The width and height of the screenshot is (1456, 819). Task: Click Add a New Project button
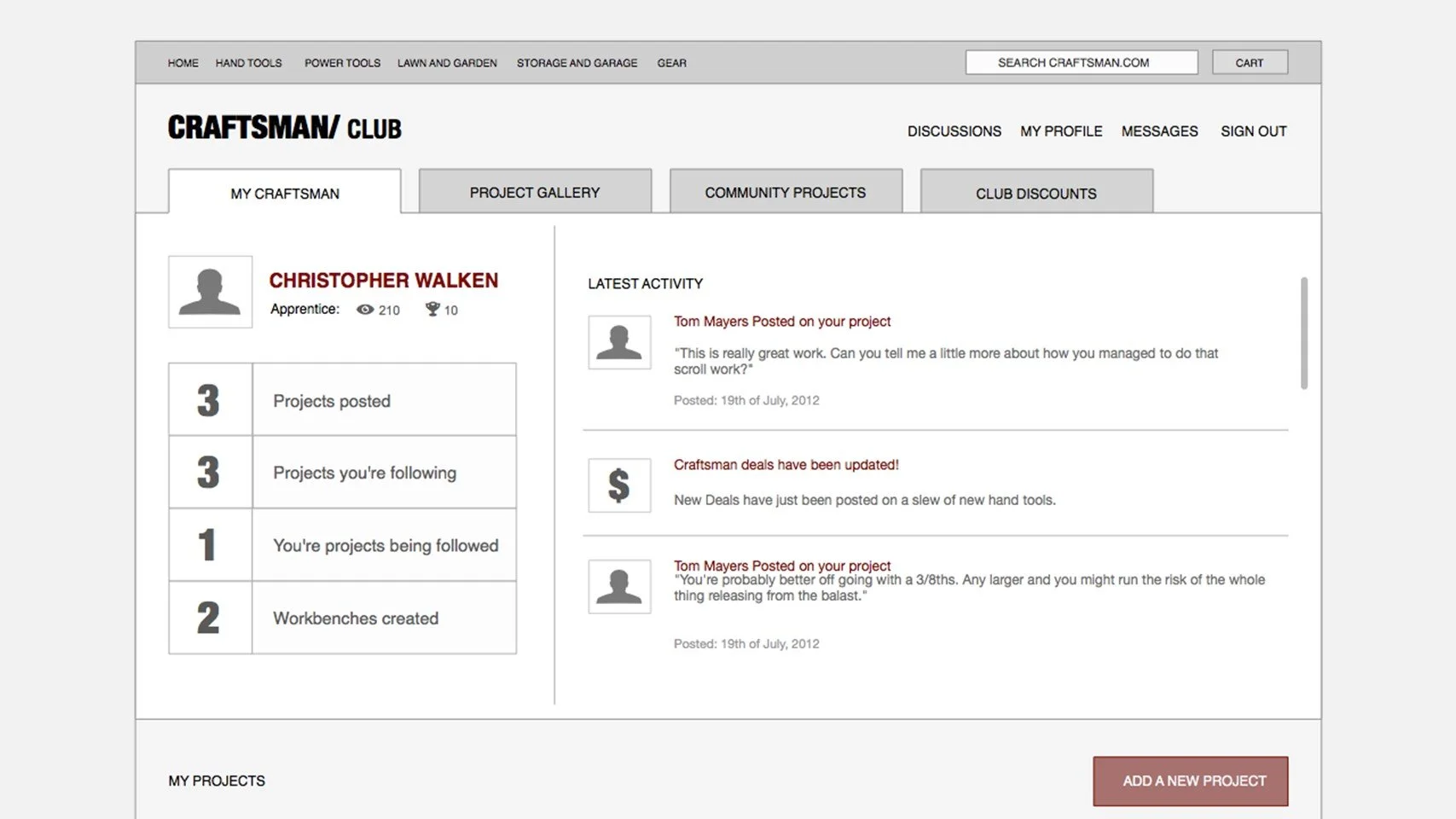pos(1191,781)
